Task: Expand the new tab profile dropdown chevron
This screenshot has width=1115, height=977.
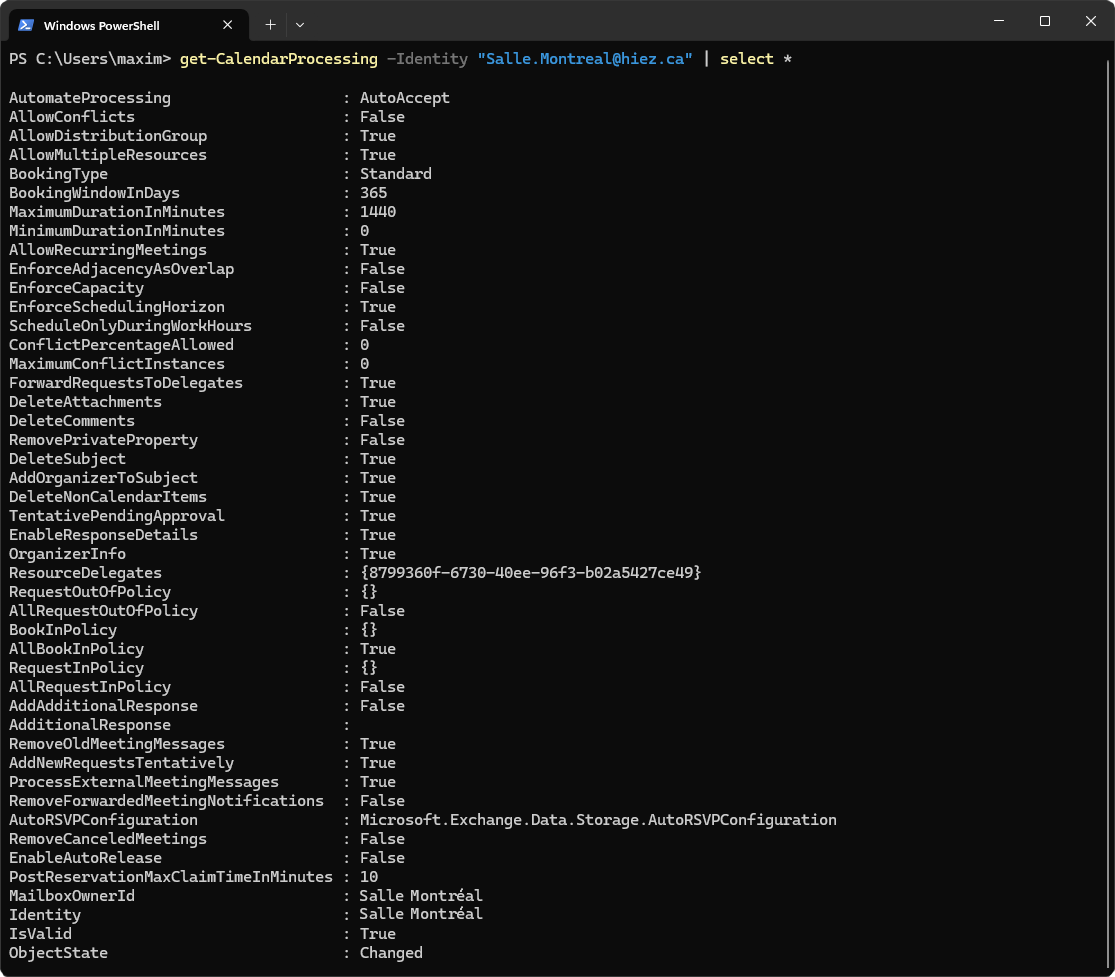Action: (300, 24)
